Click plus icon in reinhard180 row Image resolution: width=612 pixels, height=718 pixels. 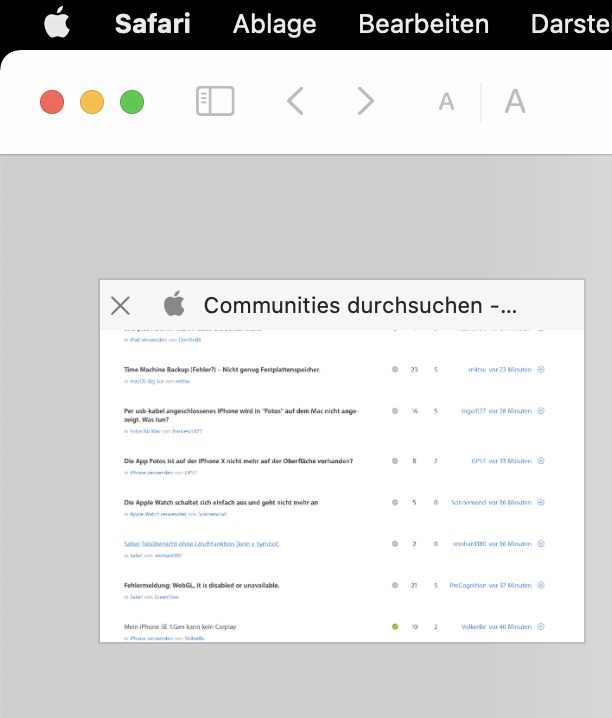tap(541, 544)
